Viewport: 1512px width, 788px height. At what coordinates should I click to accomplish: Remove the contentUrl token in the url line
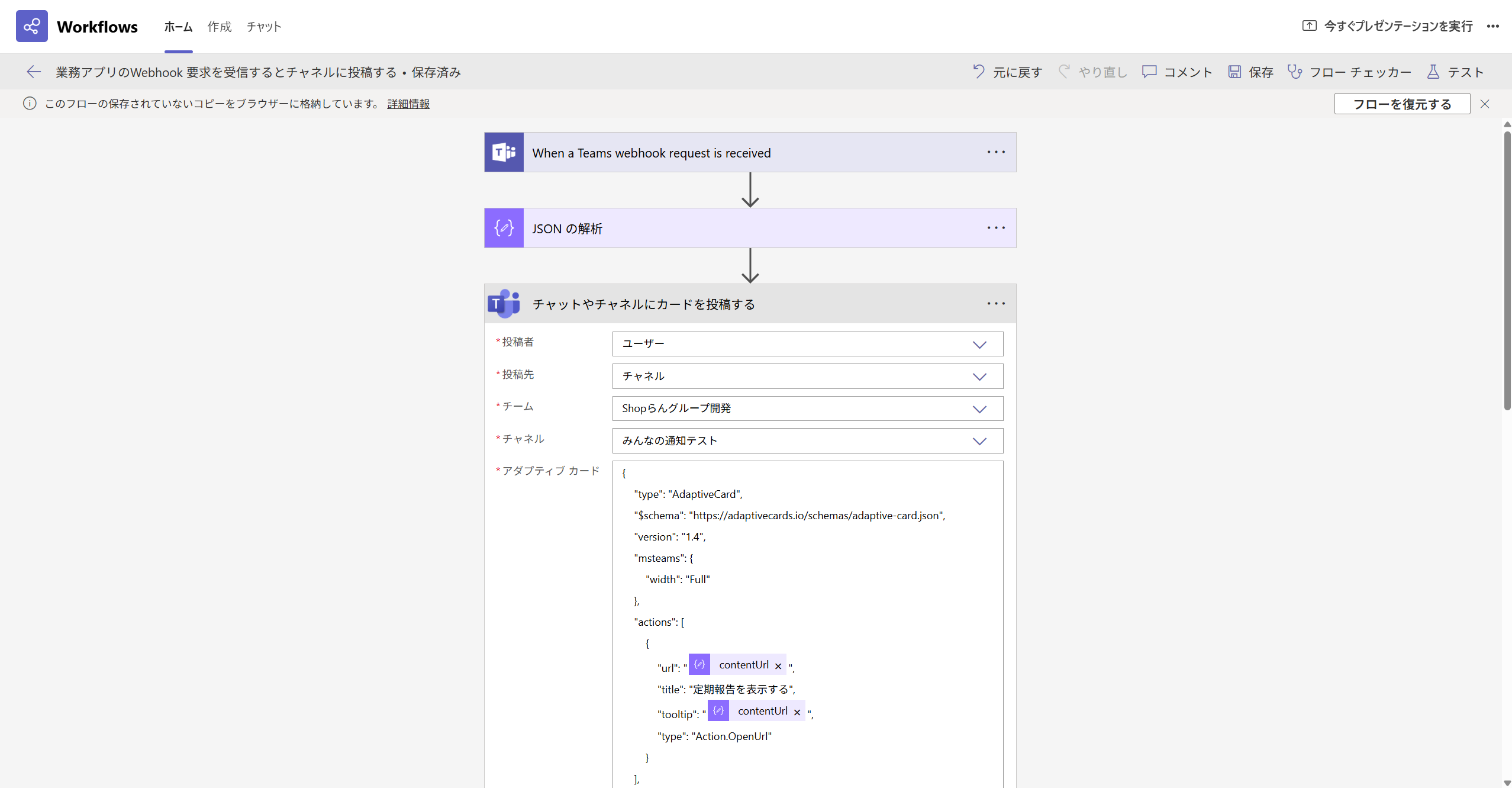(778, 666)
